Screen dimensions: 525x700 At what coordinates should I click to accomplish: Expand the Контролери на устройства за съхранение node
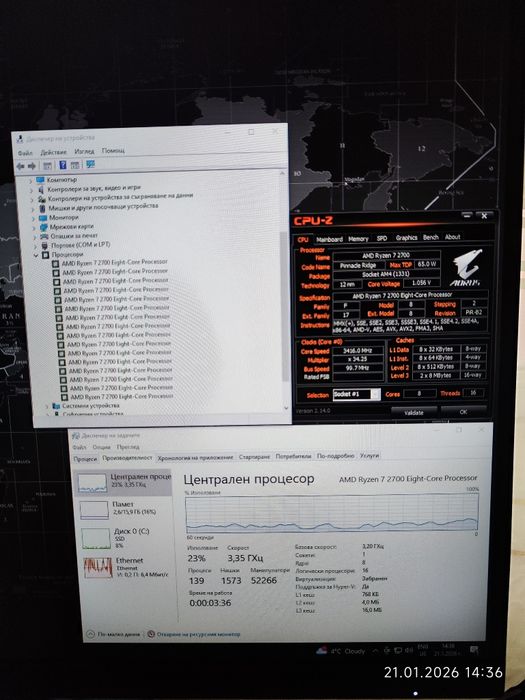click(32, 200)
